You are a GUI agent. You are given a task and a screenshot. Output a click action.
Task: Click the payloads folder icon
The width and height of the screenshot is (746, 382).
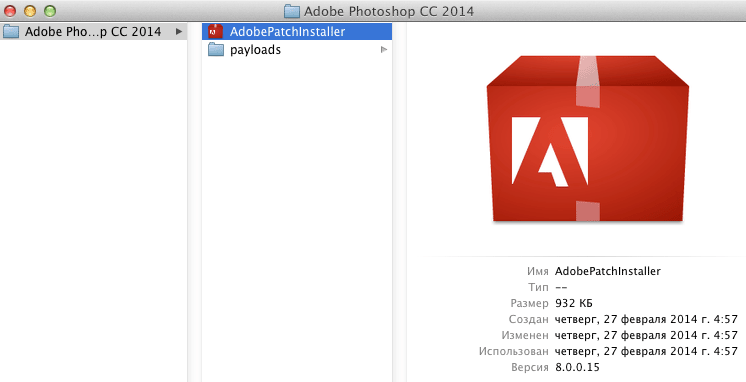216,49
